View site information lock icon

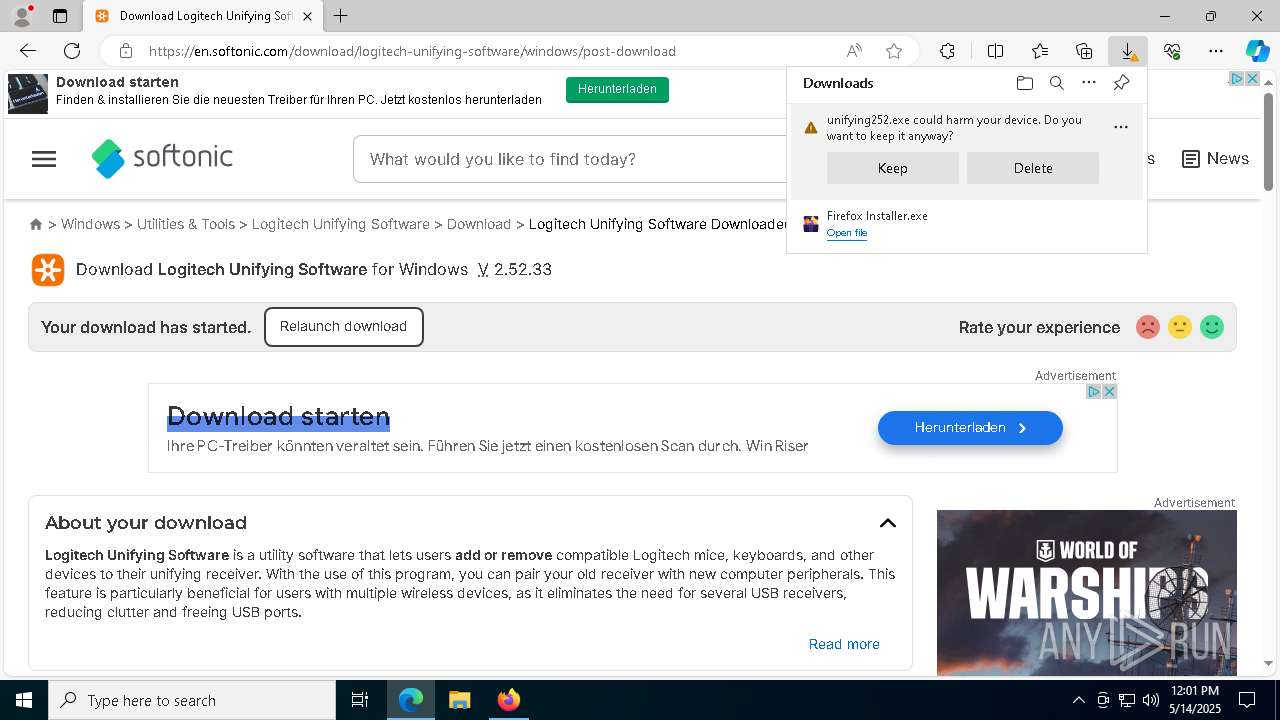coord(125,51)
